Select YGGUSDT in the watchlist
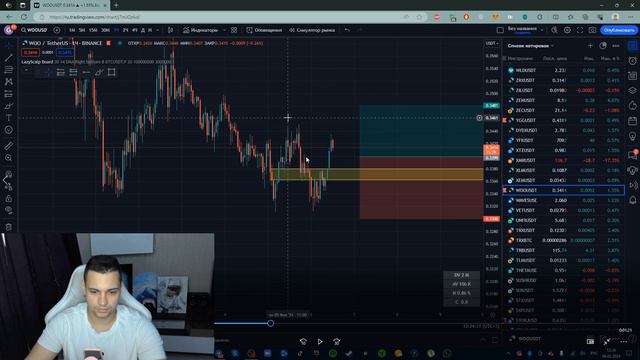640x360 pixels. 563,120
